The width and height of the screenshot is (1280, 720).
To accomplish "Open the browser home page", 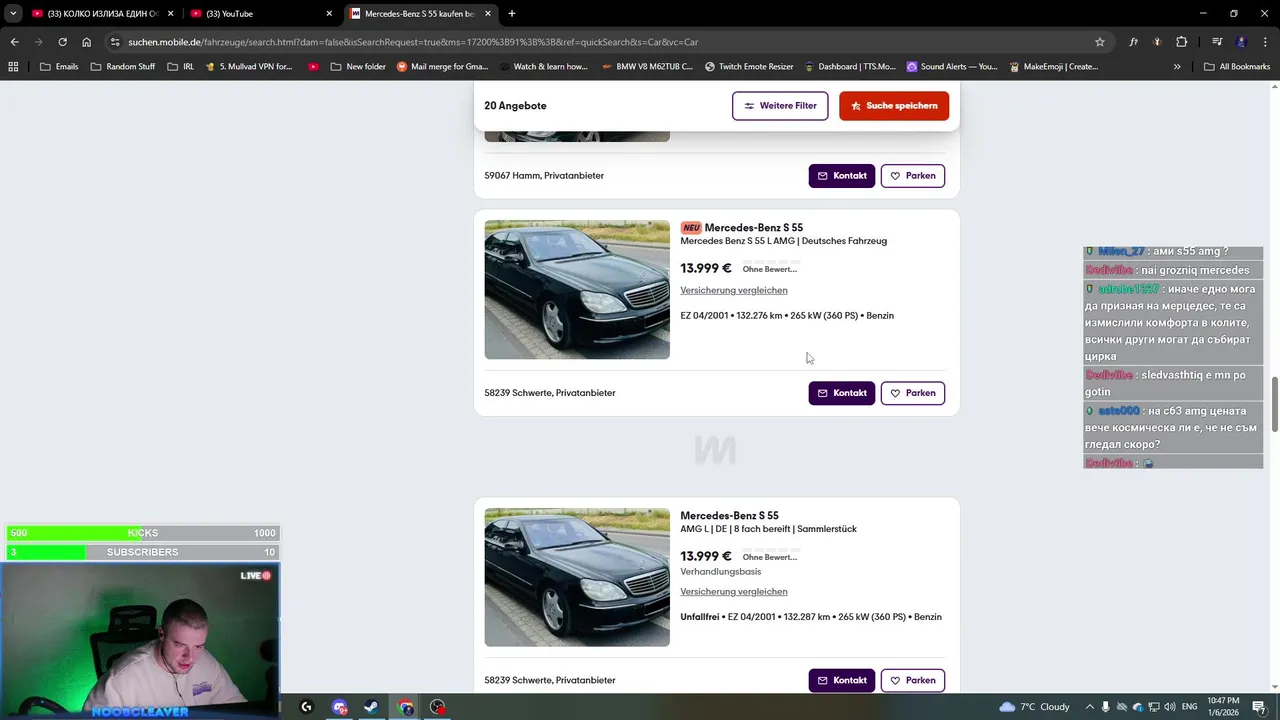I will (x=87, y=42).
